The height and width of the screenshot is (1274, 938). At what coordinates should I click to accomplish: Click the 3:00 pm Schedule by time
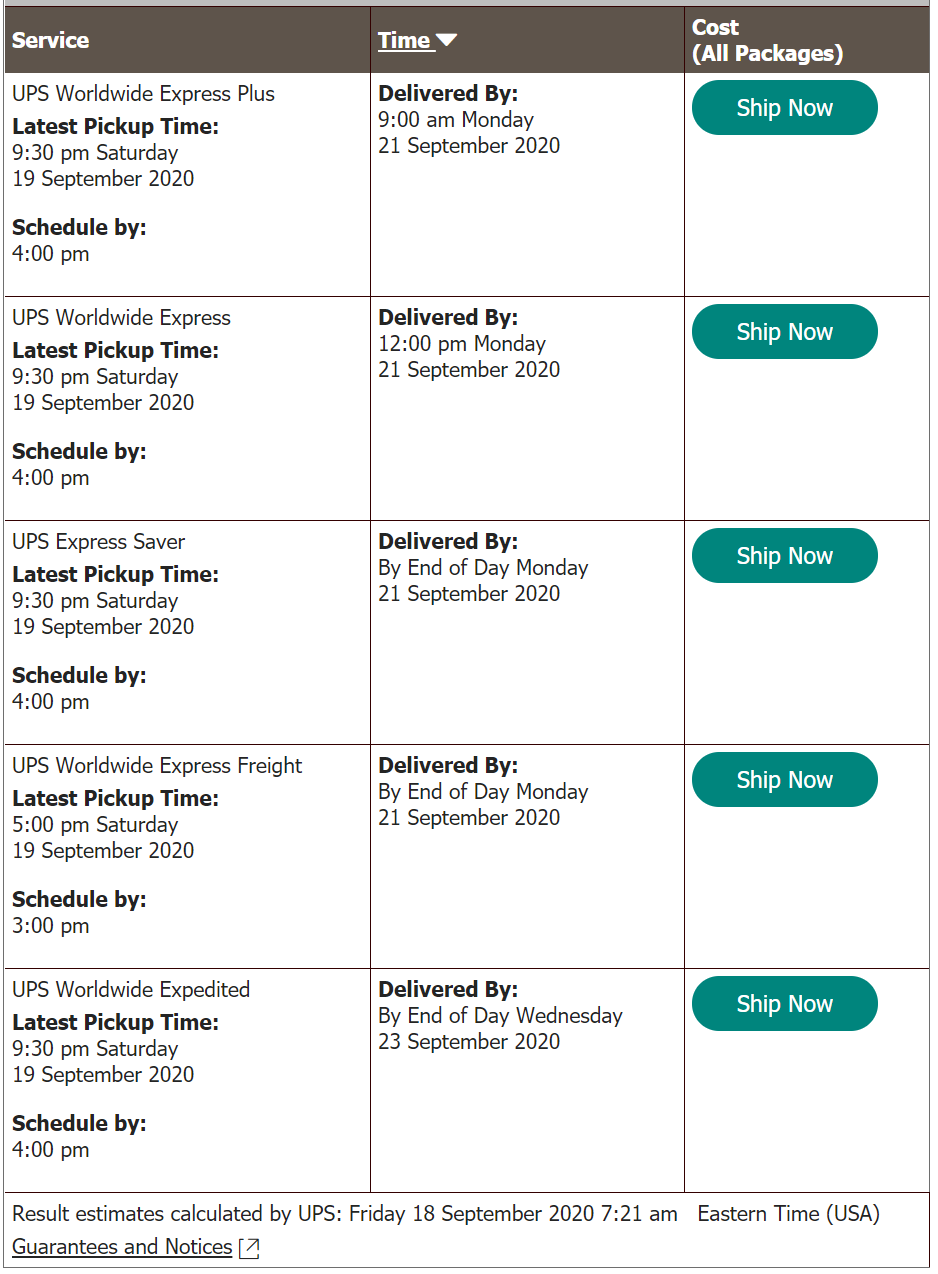(51, 926)
